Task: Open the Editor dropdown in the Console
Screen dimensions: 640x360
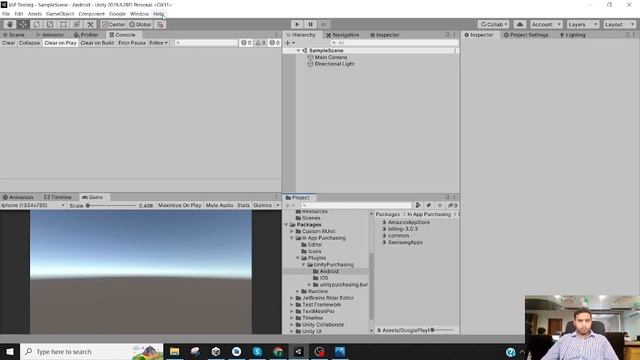Action: 158,43
